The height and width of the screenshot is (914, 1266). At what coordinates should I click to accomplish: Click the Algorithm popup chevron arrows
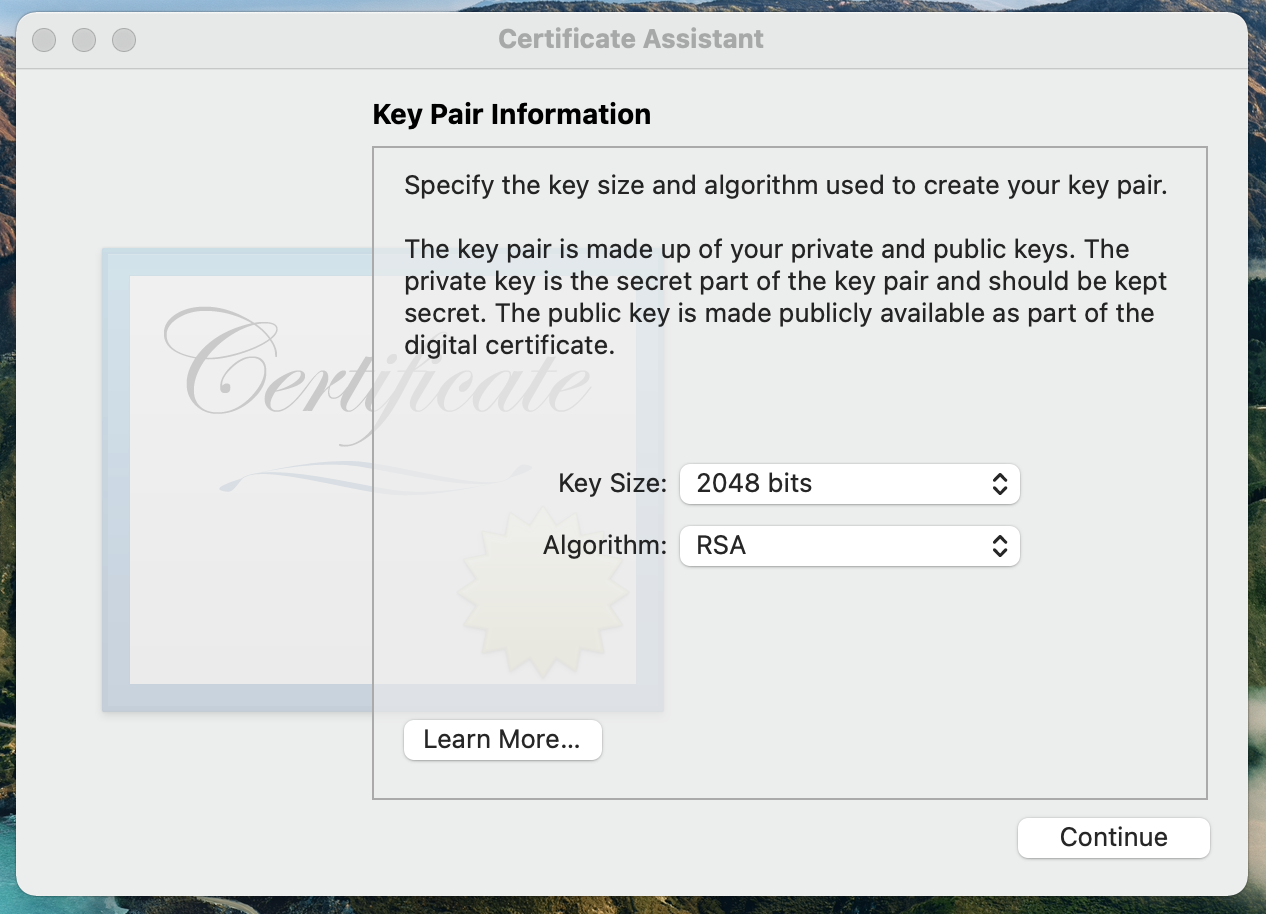point(999,546)
